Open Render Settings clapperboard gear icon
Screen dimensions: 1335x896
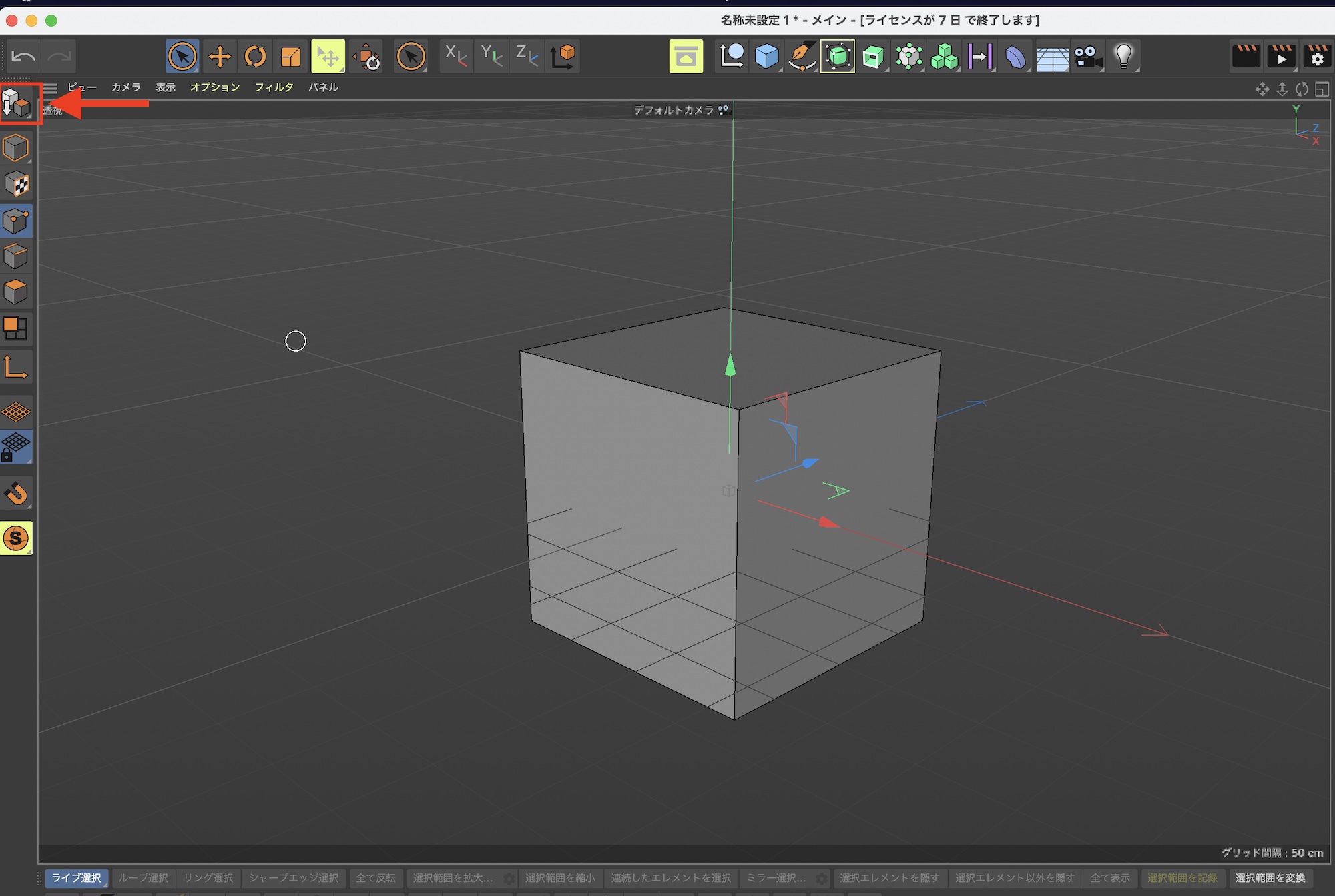click(x=1316, y=57)
